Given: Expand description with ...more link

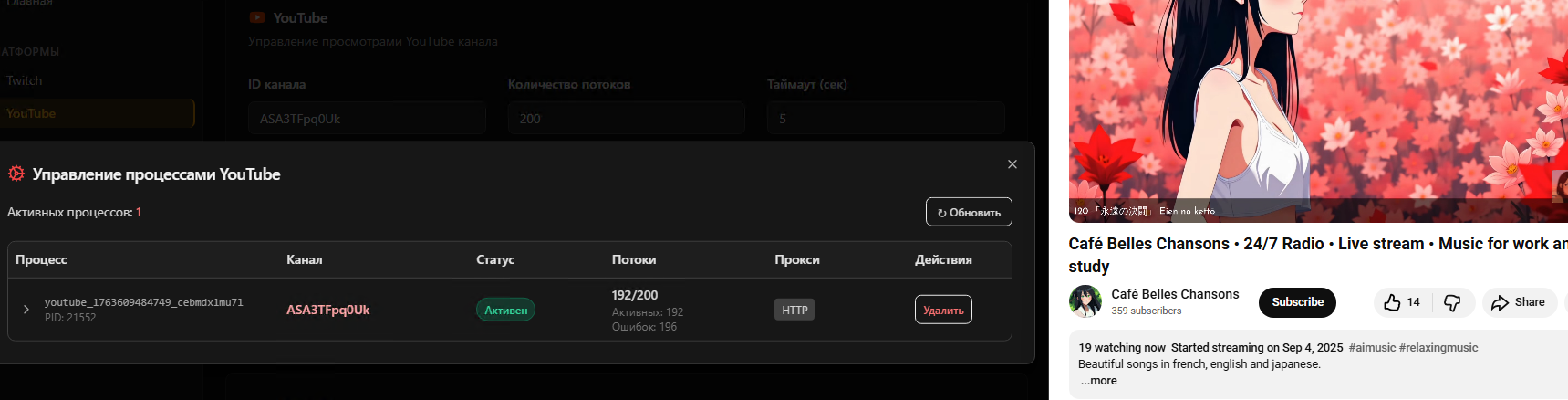Looking at the screenshot, I should click(x=1098, y=381).
